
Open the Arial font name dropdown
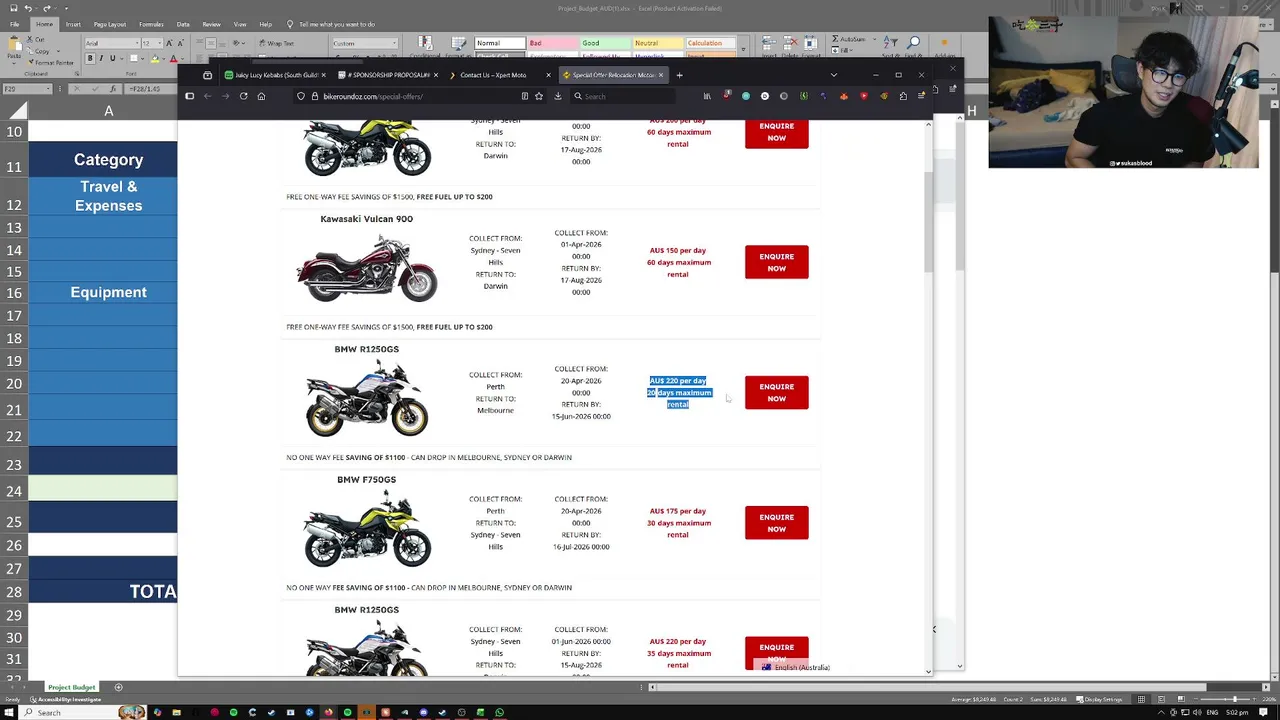[x=135, y=43]
